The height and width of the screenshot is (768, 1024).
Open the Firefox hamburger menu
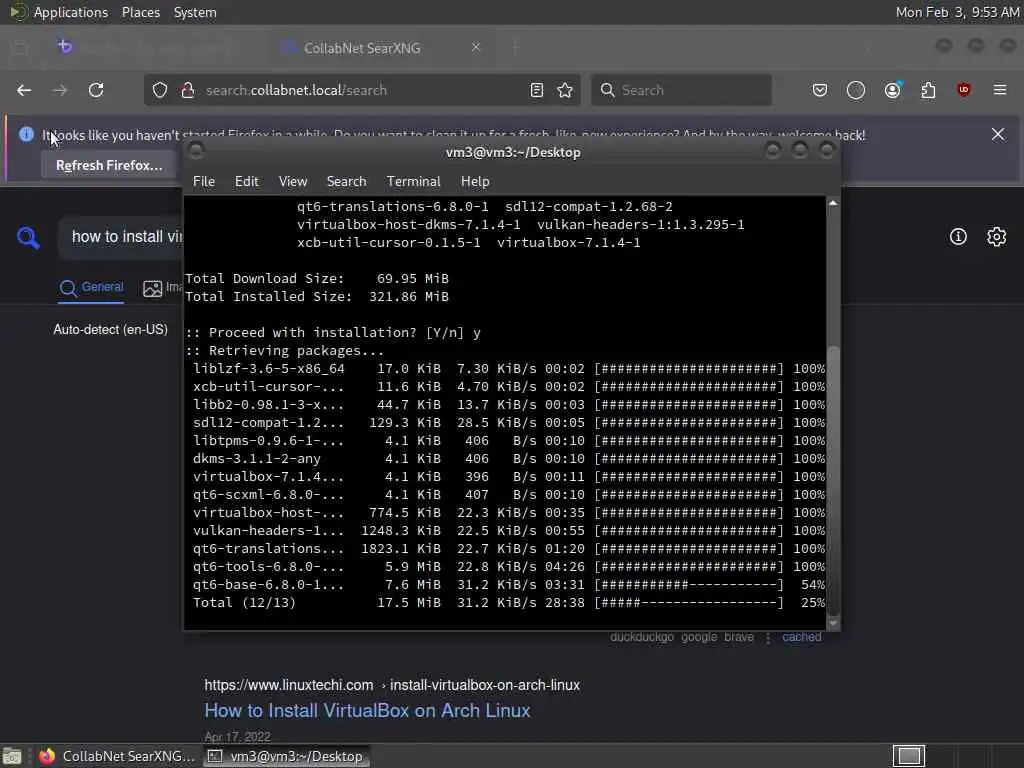(1000, 90)
